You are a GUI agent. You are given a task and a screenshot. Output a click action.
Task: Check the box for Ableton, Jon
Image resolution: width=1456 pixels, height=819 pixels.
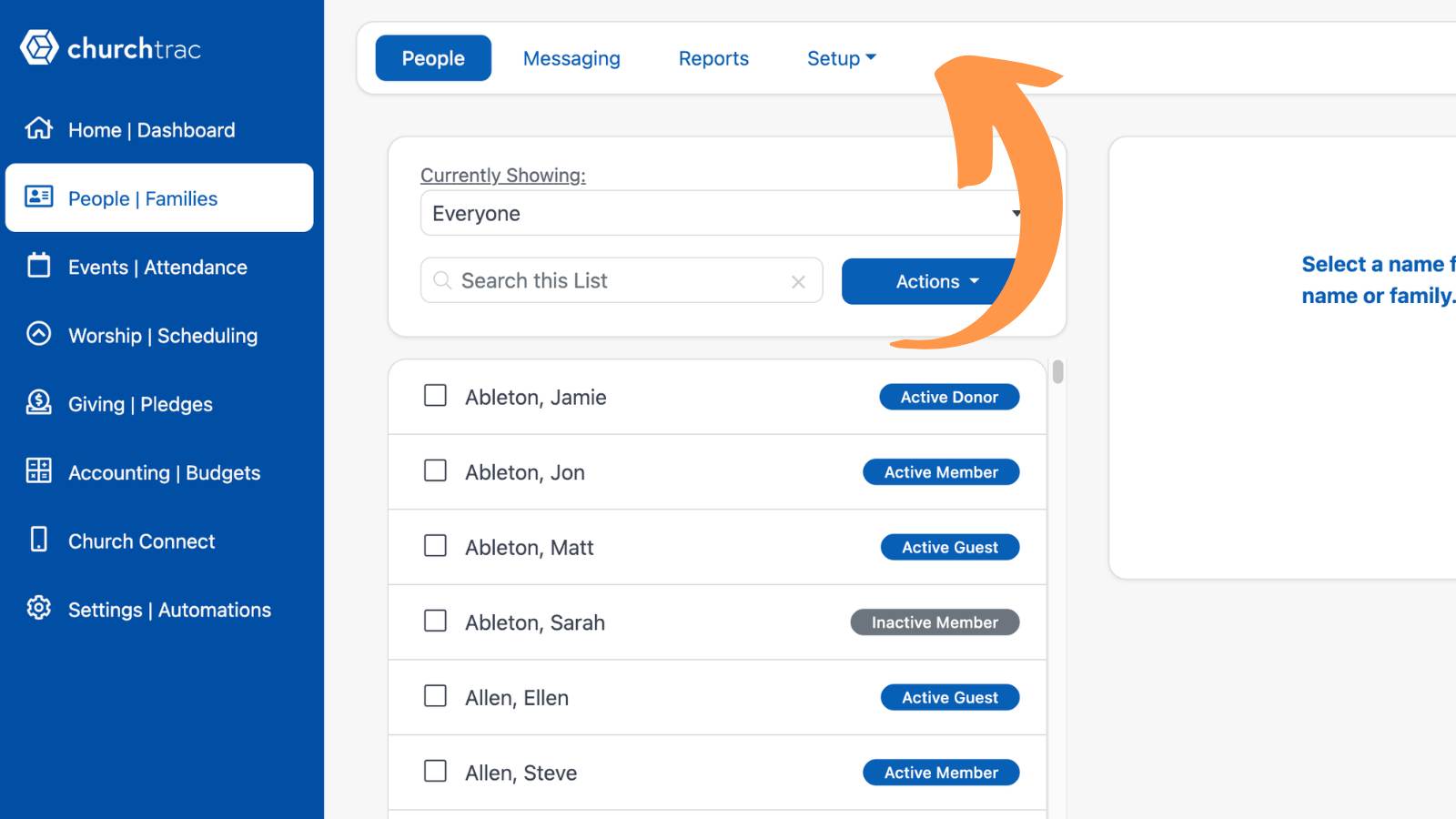(435, 470)
